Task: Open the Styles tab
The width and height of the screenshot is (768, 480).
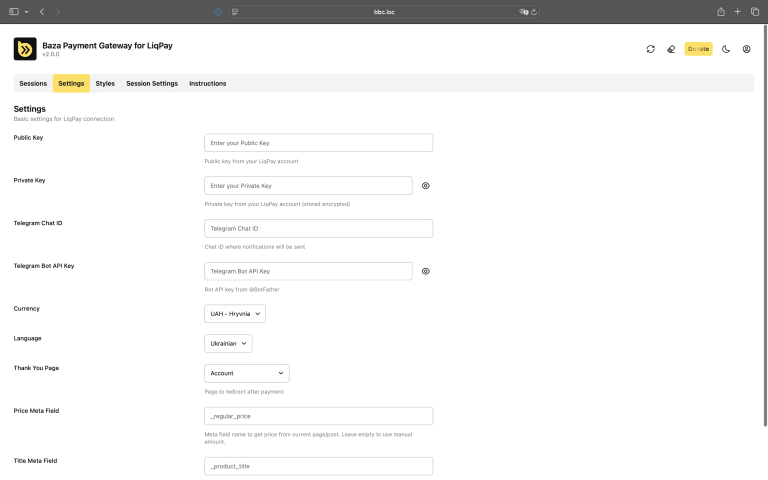Action: click(x=105, y=84)
